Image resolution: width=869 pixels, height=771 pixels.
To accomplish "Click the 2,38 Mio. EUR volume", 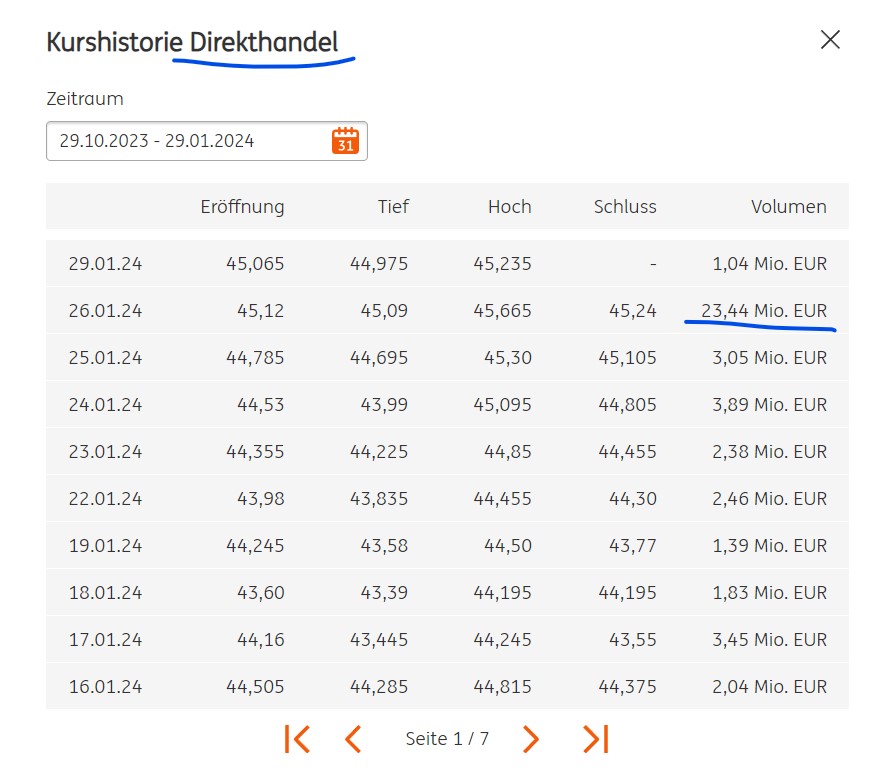I will [x=769, y=452].
